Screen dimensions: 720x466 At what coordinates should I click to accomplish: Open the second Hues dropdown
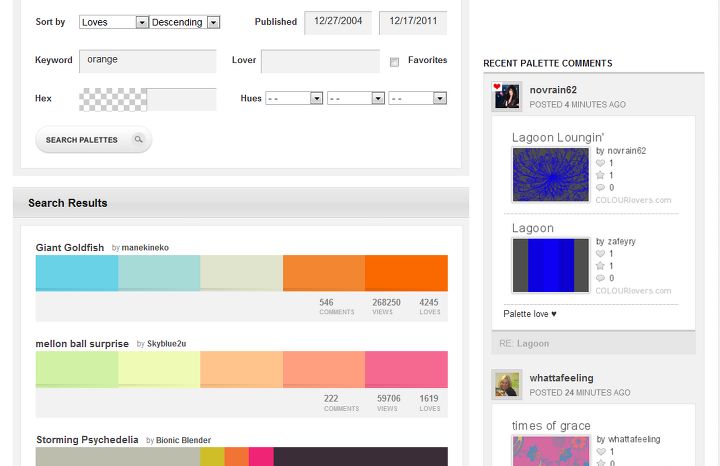pos(355,98)
